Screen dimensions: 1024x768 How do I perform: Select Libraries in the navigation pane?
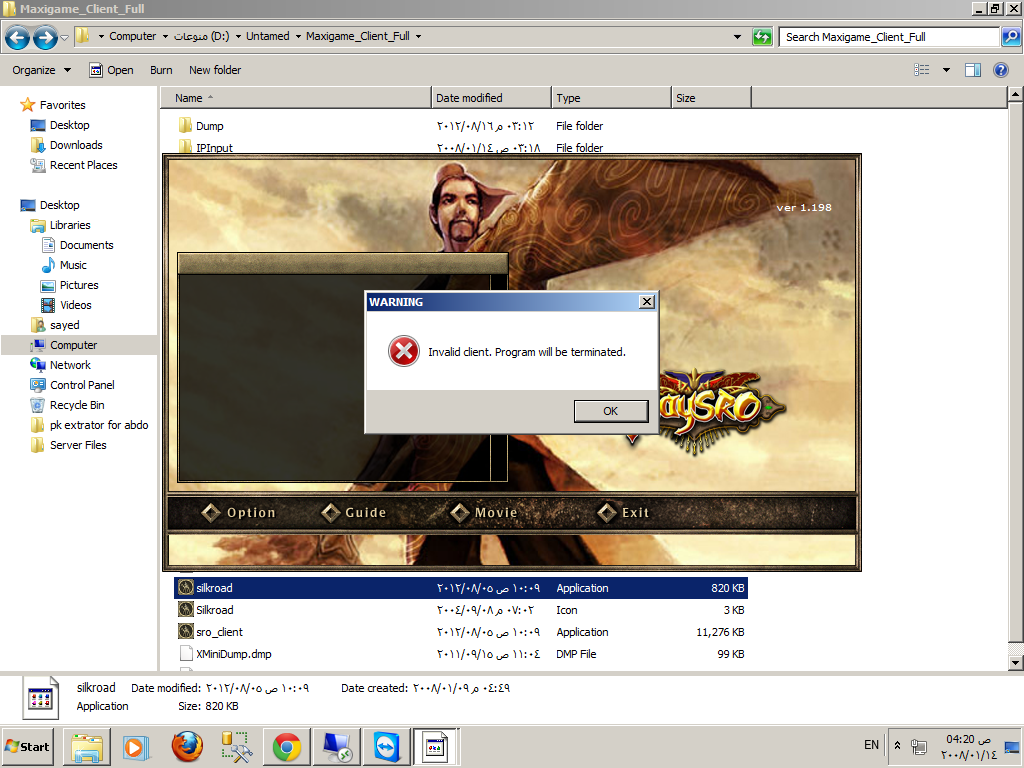70,225
